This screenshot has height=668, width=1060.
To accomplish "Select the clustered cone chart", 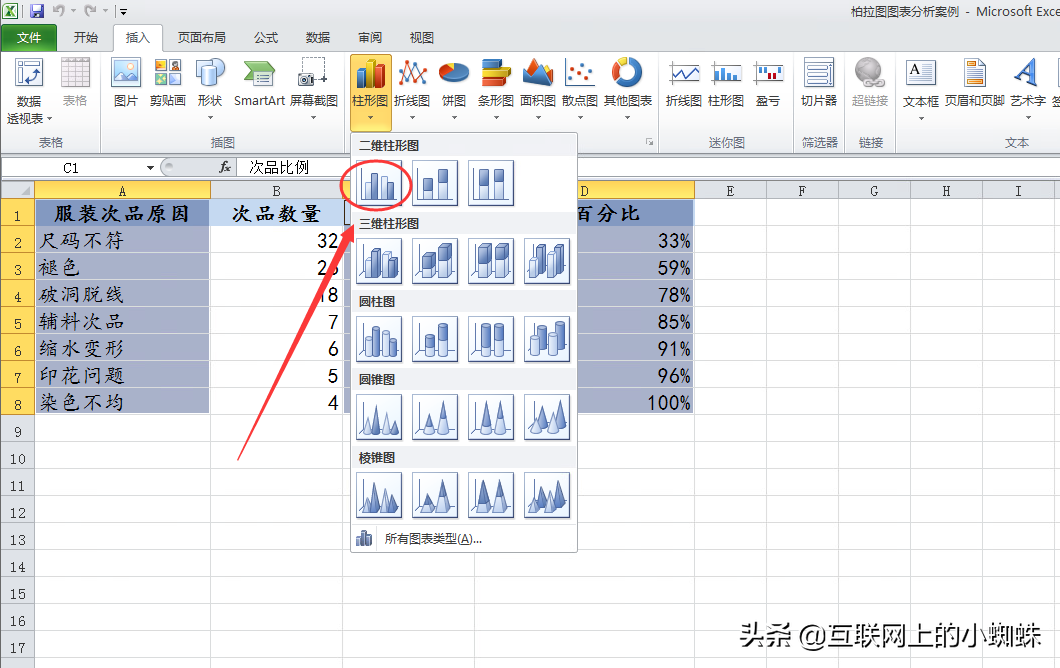I will pyautogui.click(x=379, y=417).
